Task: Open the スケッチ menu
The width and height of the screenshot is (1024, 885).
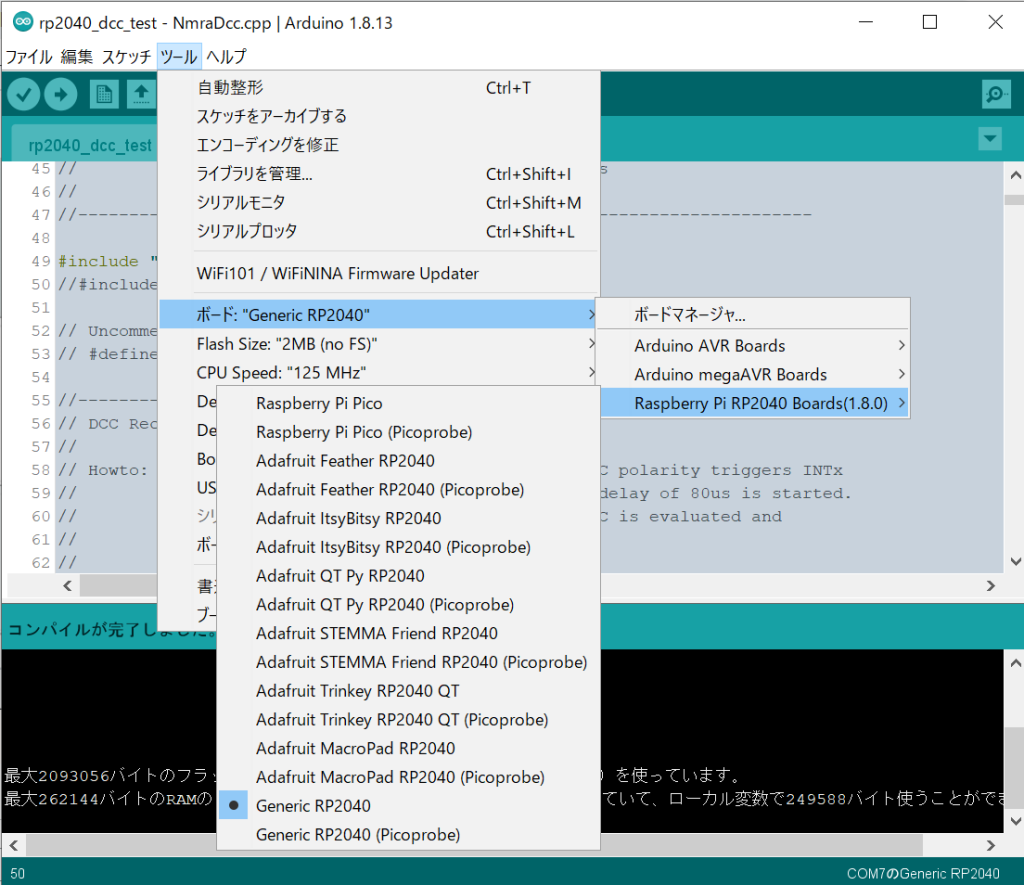Action: coord(126,57)
